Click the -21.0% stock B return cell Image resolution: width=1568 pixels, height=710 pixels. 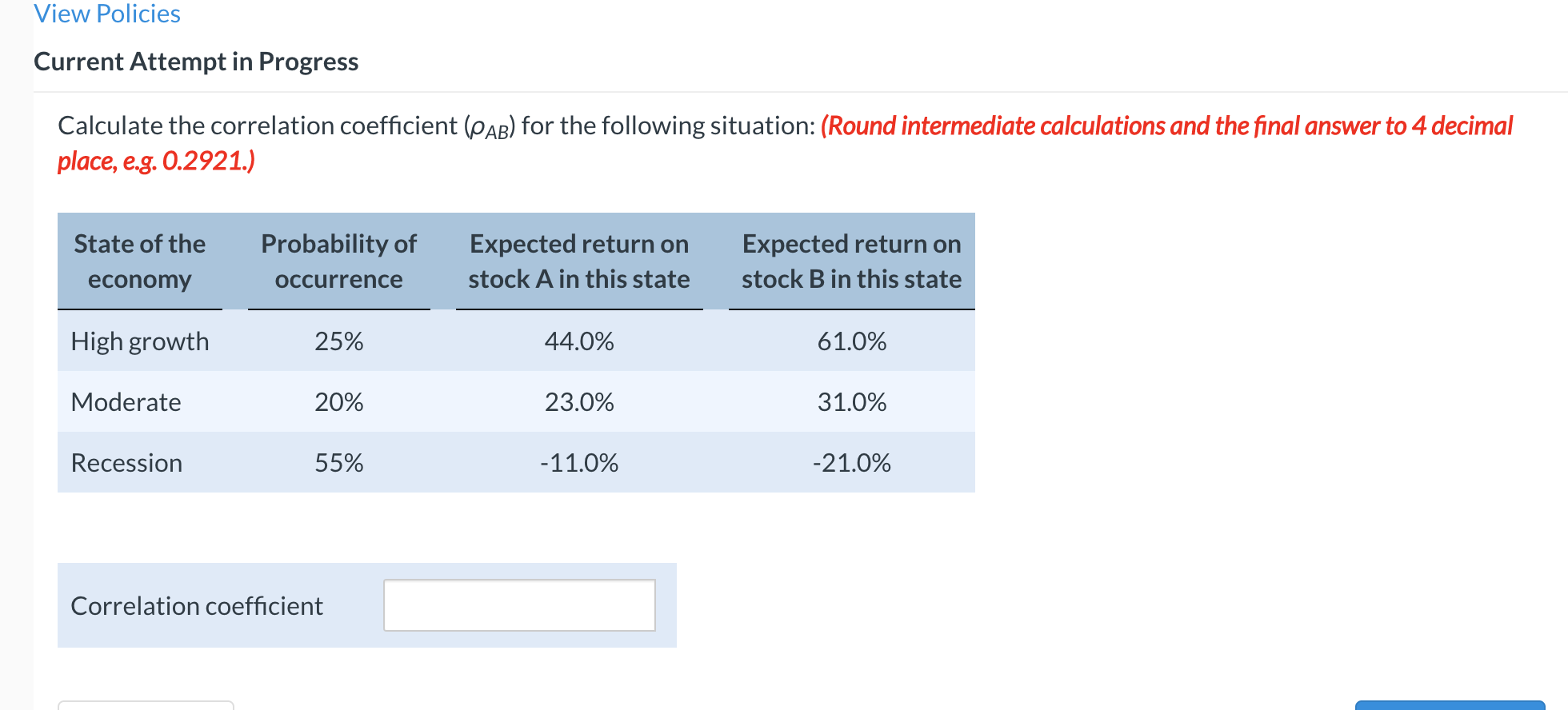[850, 462]
